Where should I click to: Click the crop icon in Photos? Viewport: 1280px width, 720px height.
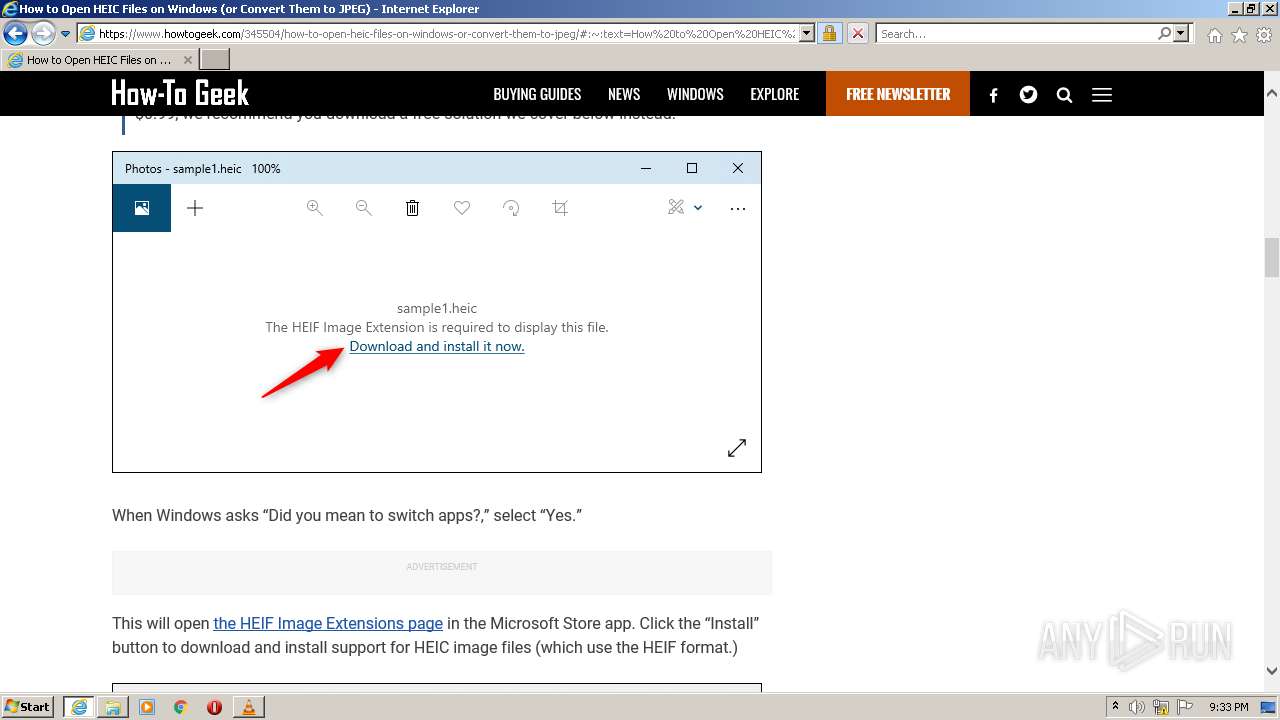(x=560, y=208)
